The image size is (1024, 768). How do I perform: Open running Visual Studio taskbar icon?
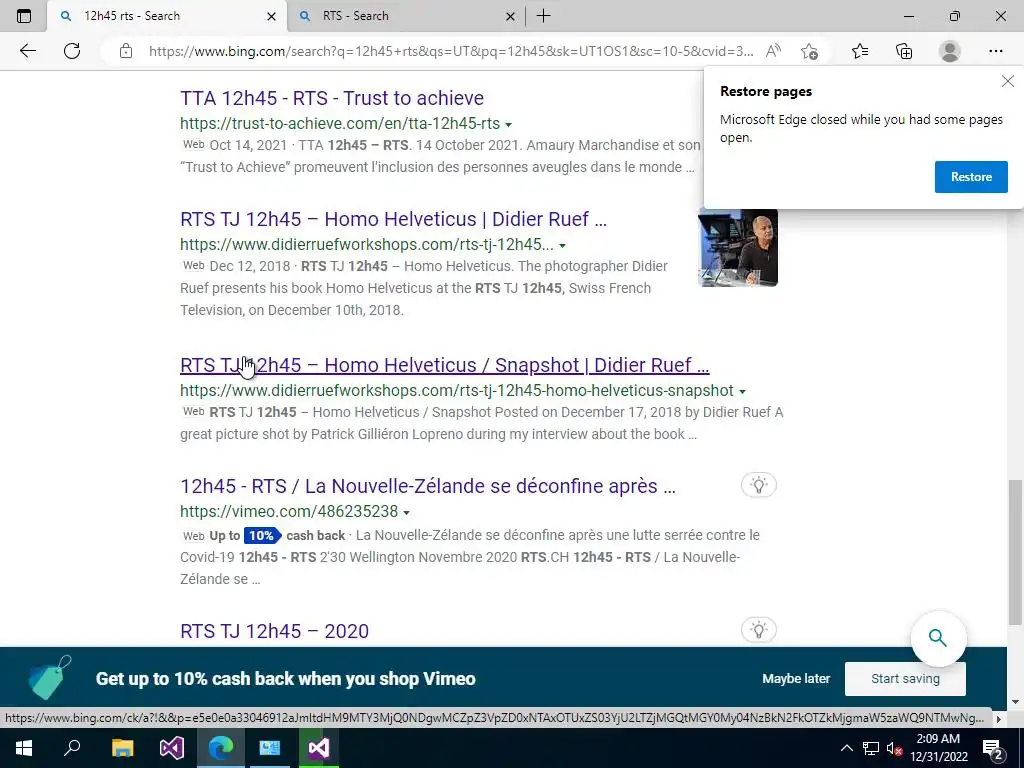(319, 748)
